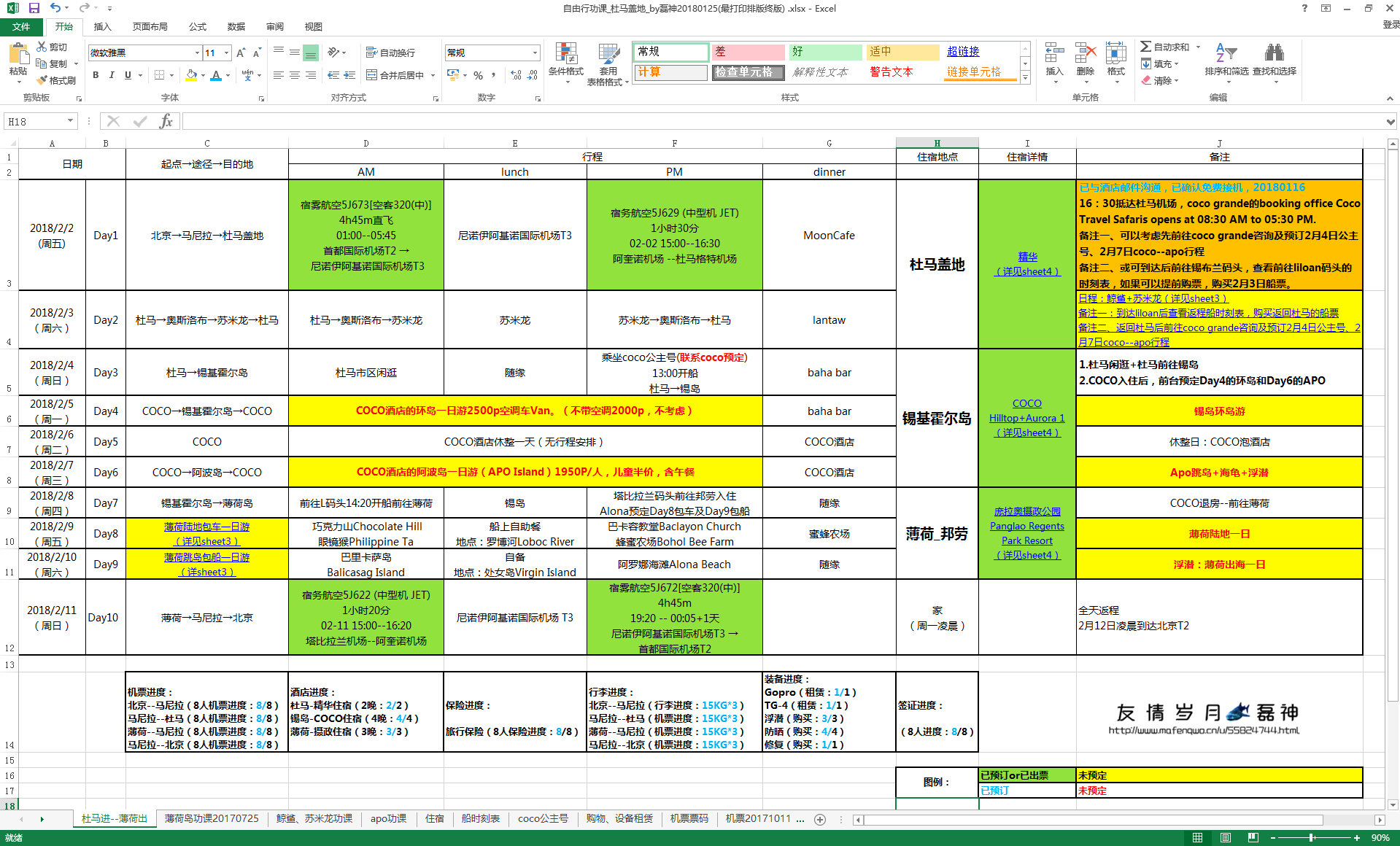
Task: Apply 差 cell style
Action: click(x=748, y=52)
